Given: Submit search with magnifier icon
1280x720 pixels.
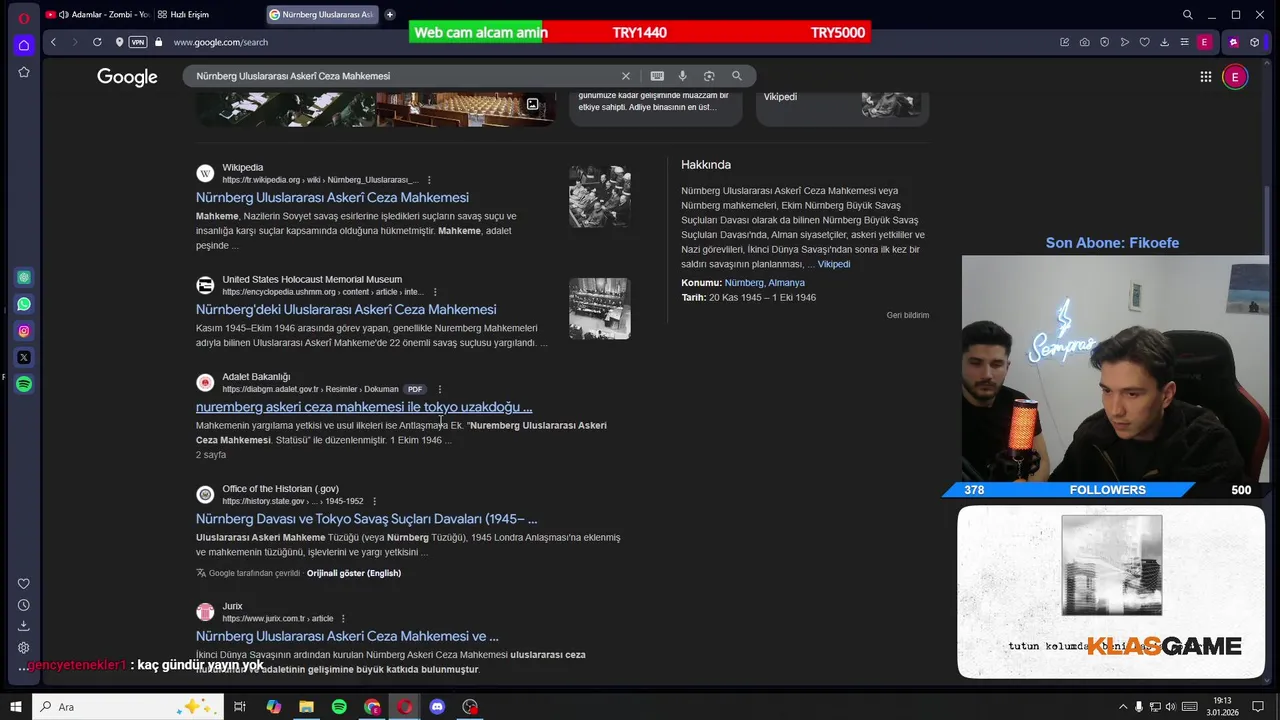Looking at the screenshot, I should click(737, 76).
